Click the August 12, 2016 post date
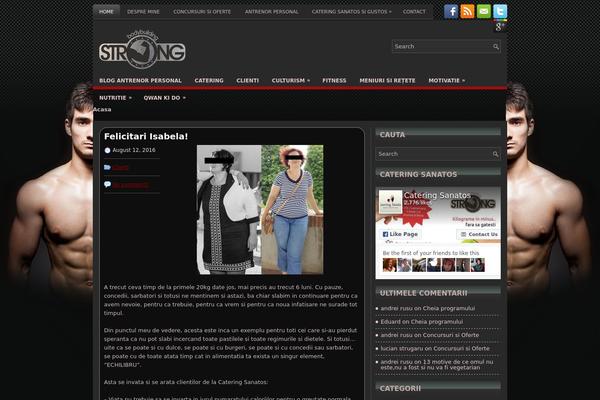Screen dimensions: 600x400 134,150
